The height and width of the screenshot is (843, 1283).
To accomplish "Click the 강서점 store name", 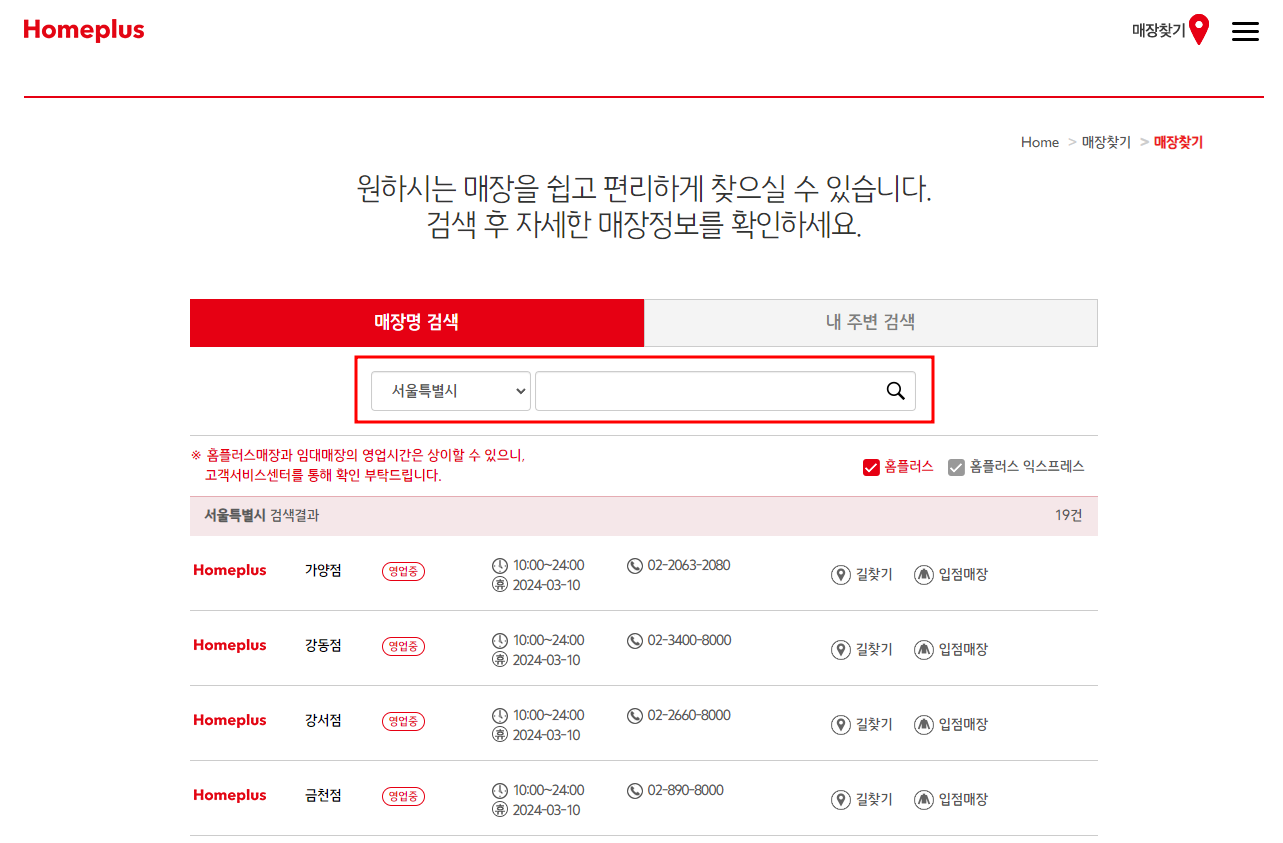I will (x=323, y=720).
